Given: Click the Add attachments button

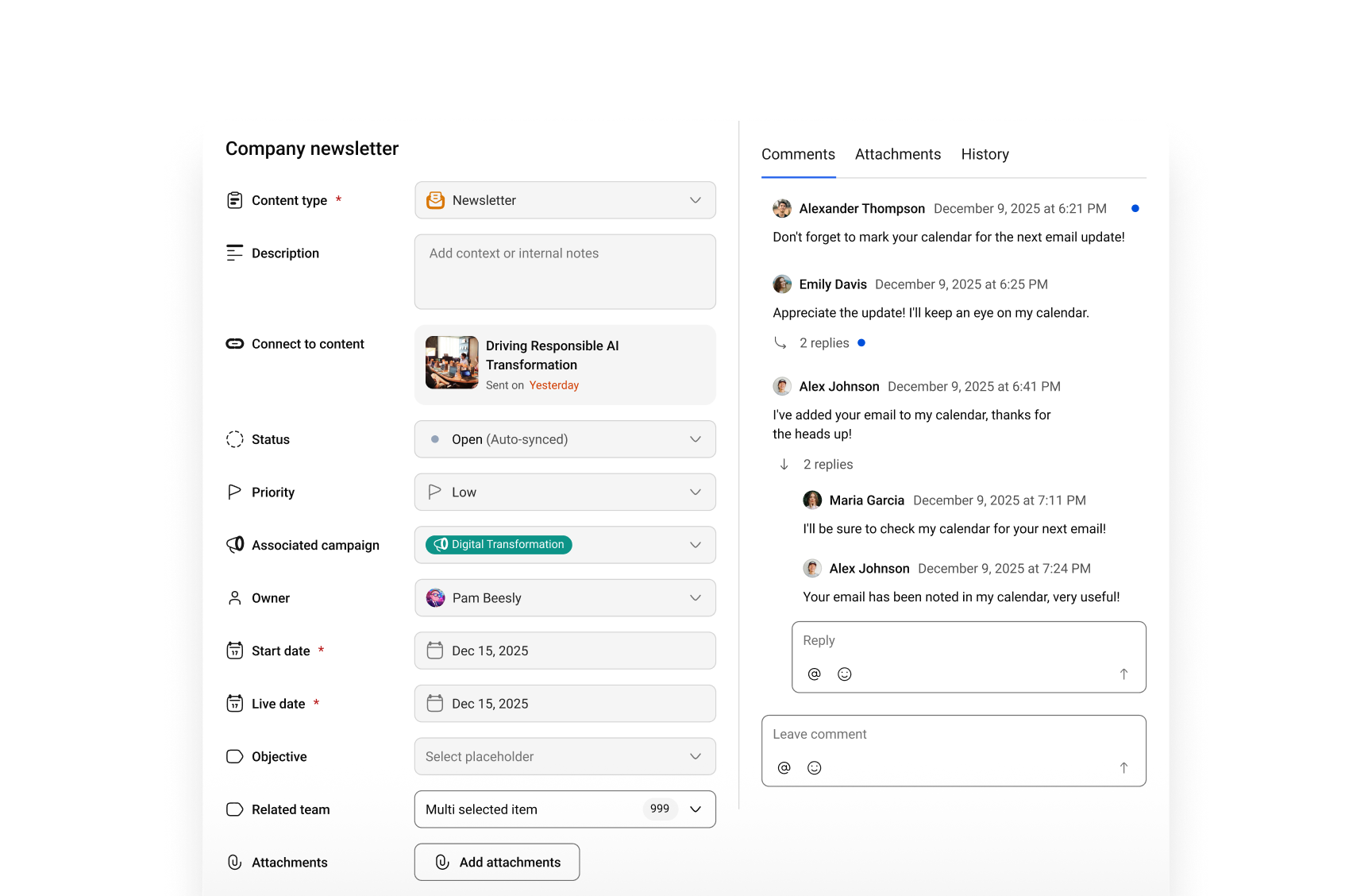Looking at the screenshot, I should [496, 862].
